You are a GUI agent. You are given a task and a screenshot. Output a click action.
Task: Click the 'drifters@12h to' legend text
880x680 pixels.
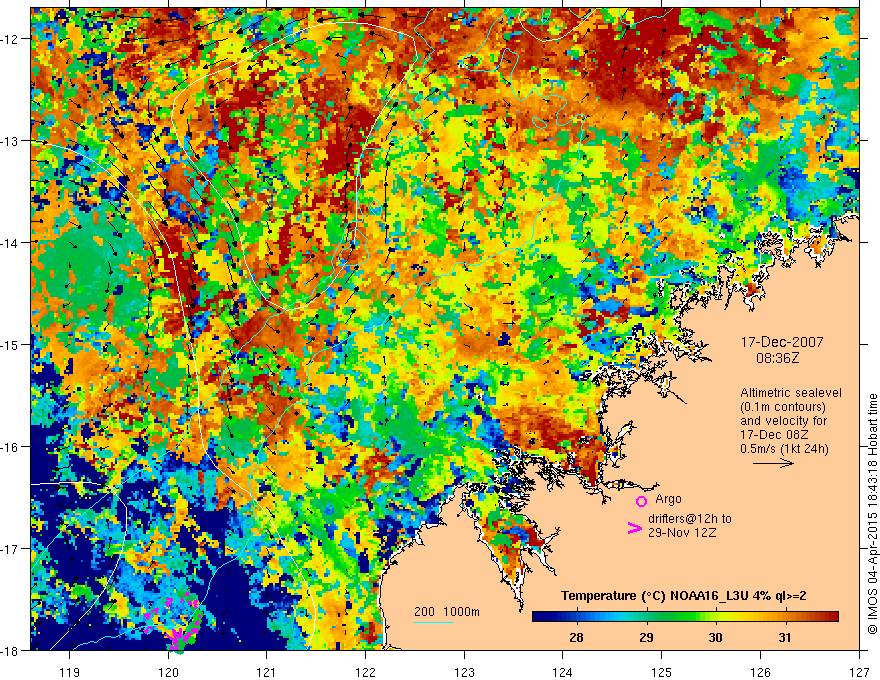click(x=690, y=519)
